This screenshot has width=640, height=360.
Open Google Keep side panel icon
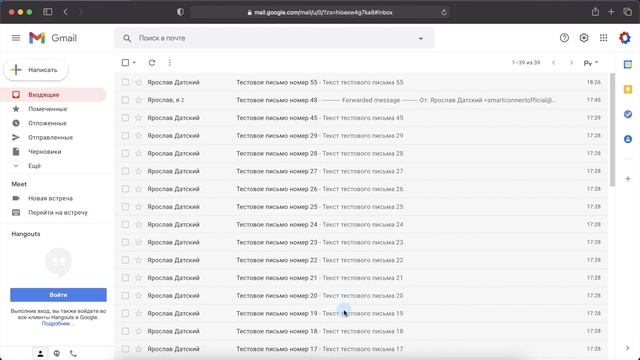628,89
